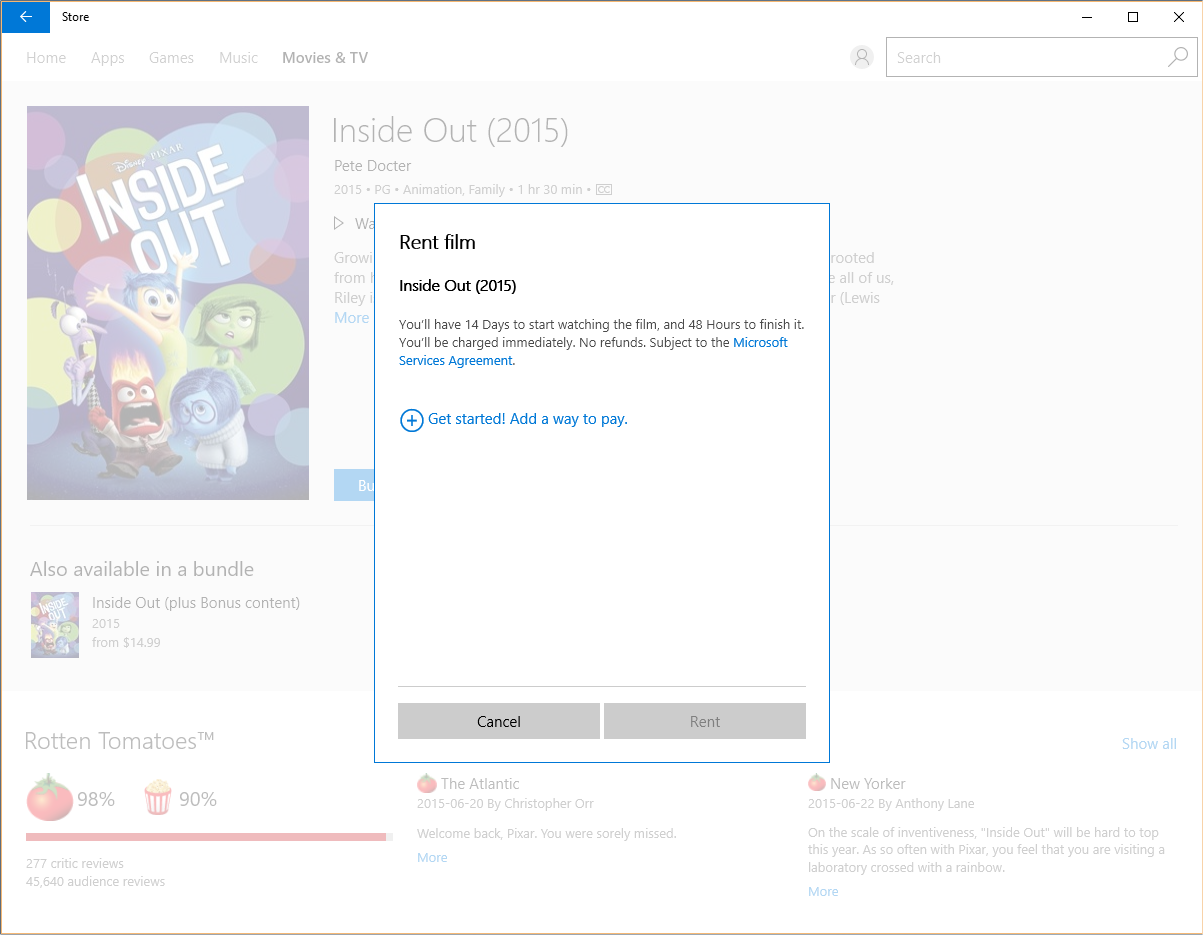1203x935 pixels.
Task: Click the closed captions CC icon
Action: (x=604, y=189)
